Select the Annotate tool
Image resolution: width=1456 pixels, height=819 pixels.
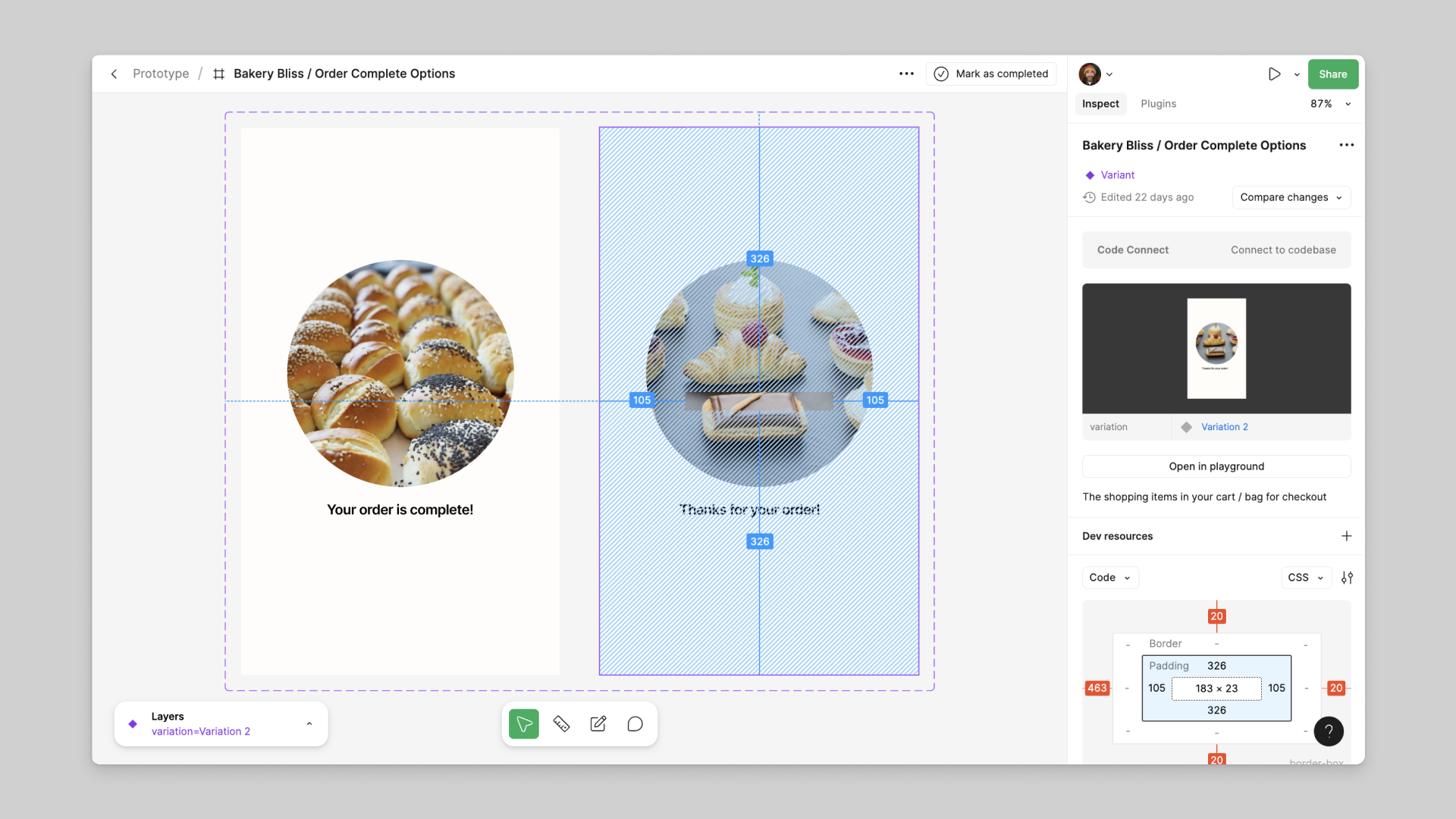(x=598, y=723)
